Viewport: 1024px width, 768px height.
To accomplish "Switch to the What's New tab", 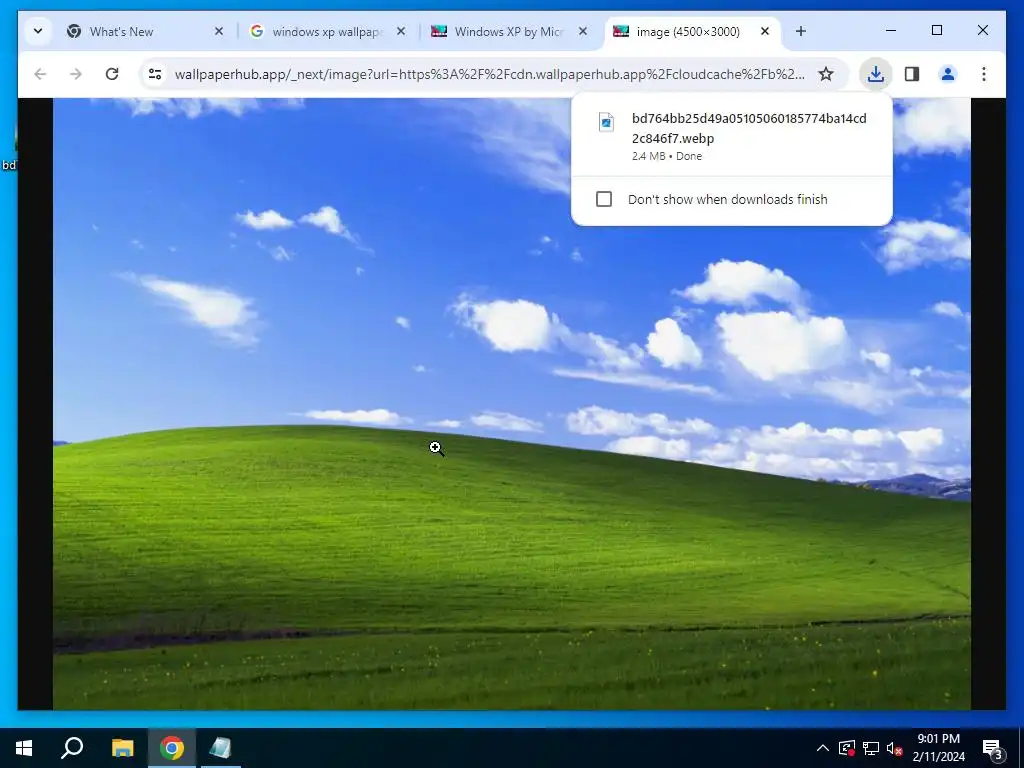I will pyautogui.click(x=142, y=31).
